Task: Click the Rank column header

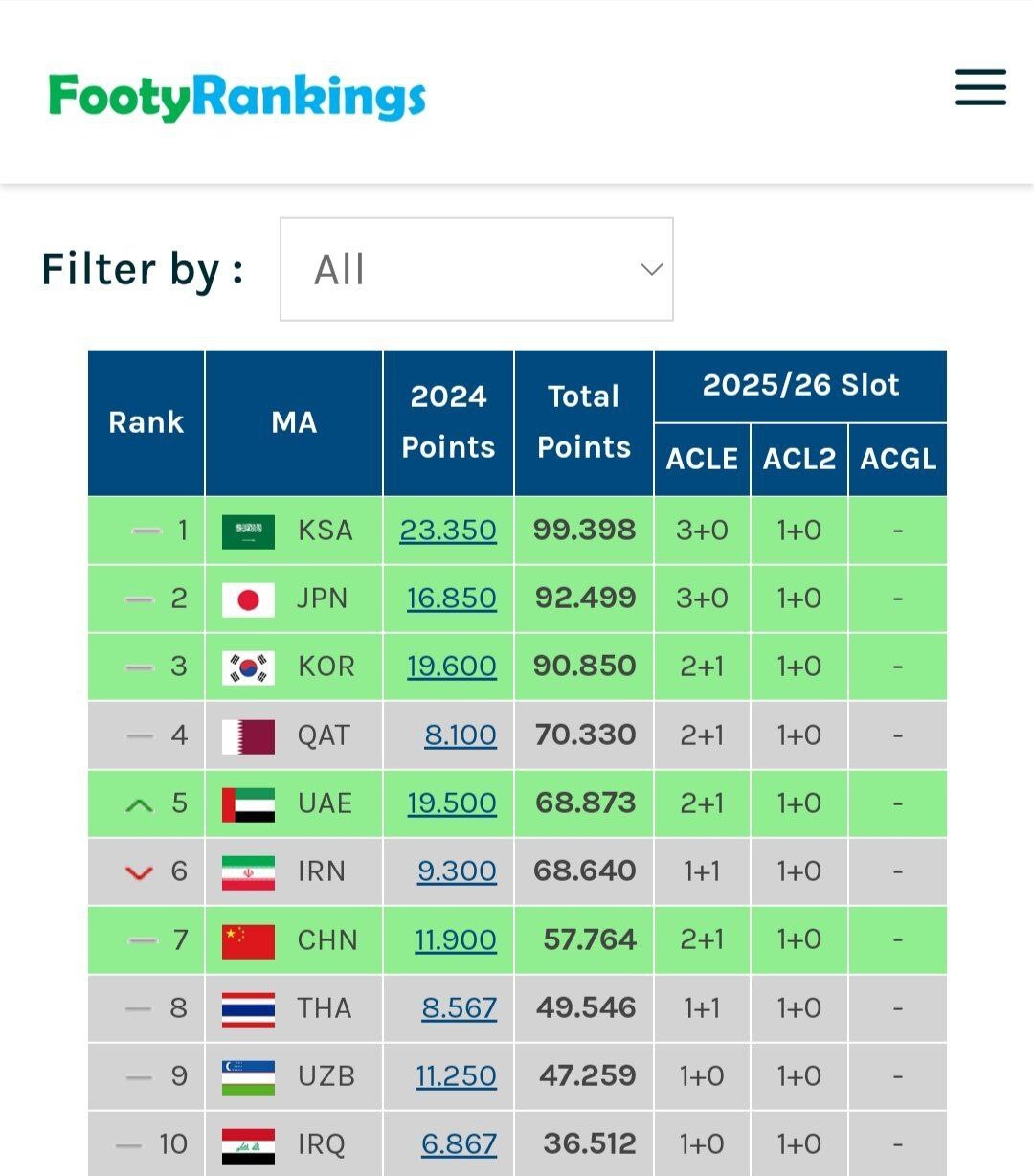Action: (x=146, y=422)
